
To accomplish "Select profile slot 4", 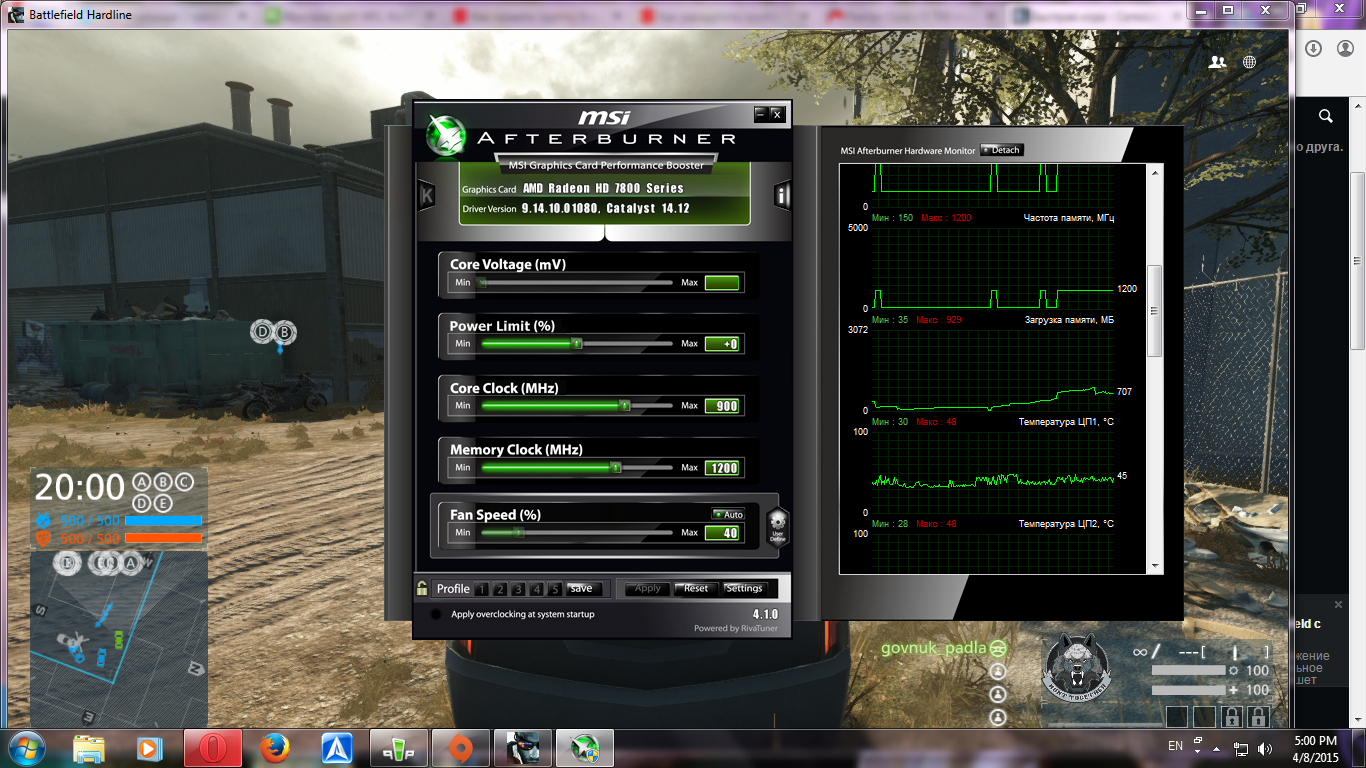I will (x=538, y=589).
